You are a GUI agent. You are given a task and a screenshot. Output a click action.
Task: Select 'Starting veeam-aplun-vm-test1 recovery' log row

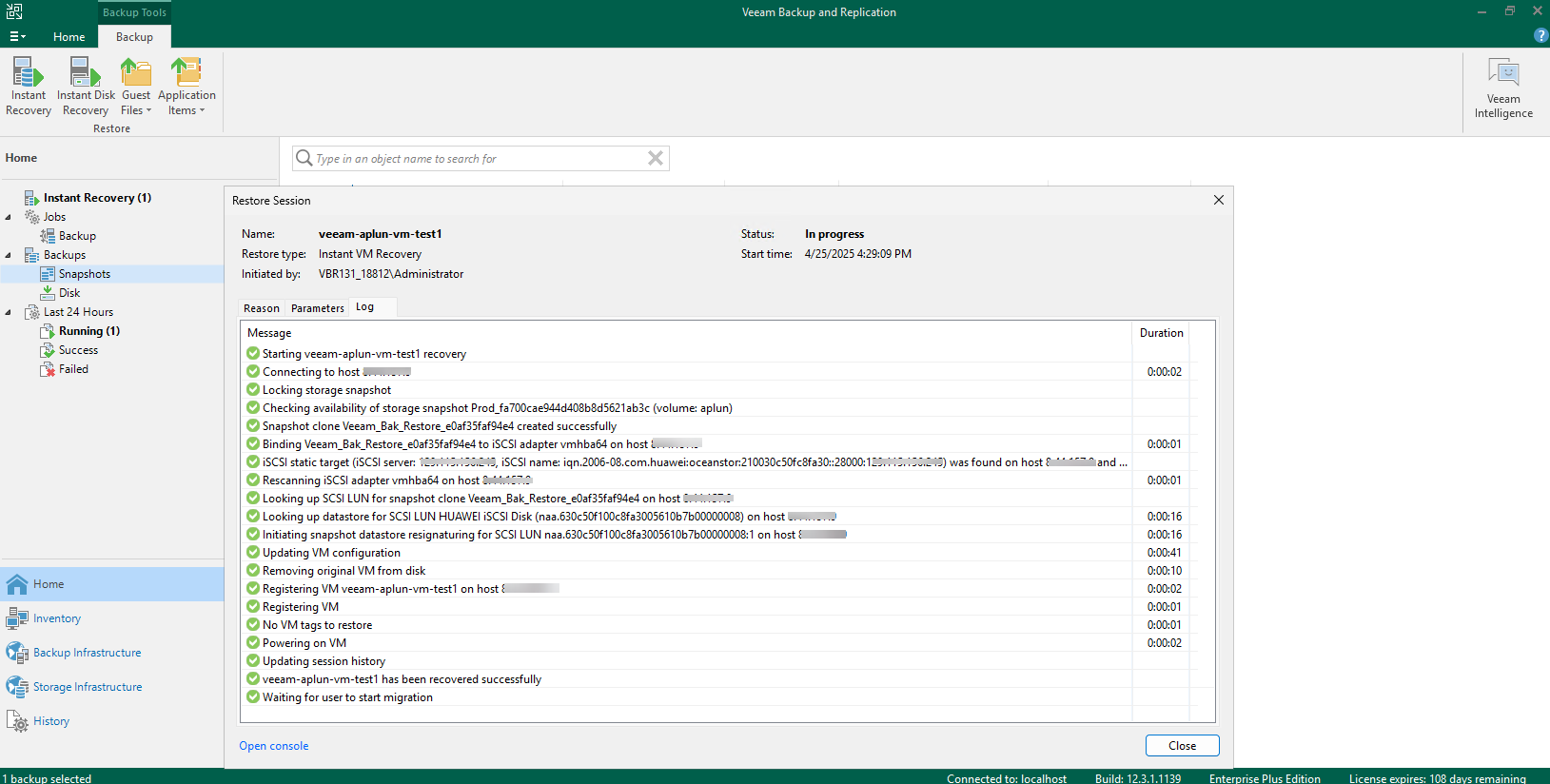719,354
